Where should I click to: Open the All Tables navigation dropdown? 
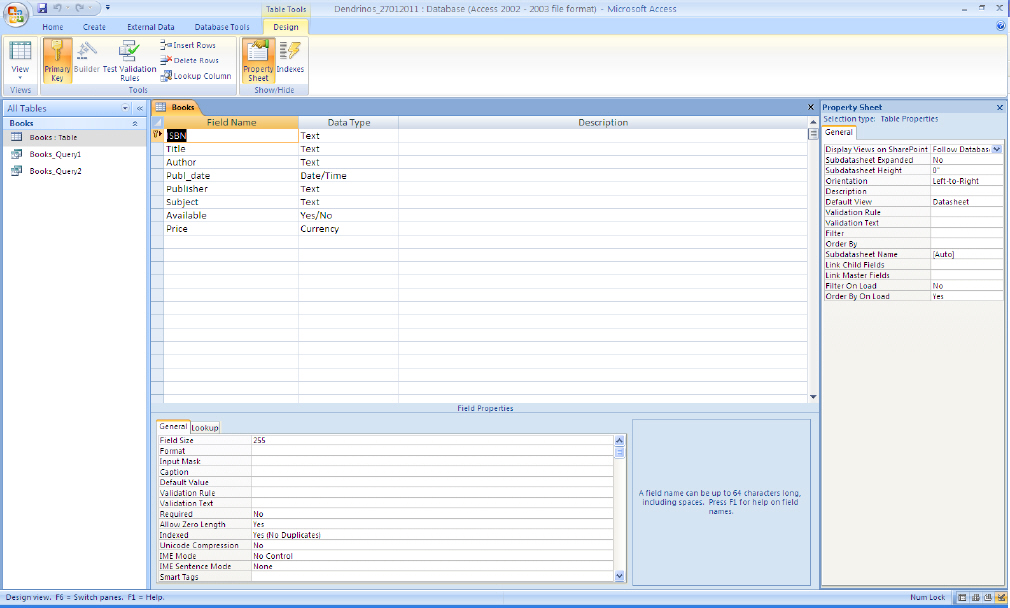125,108
